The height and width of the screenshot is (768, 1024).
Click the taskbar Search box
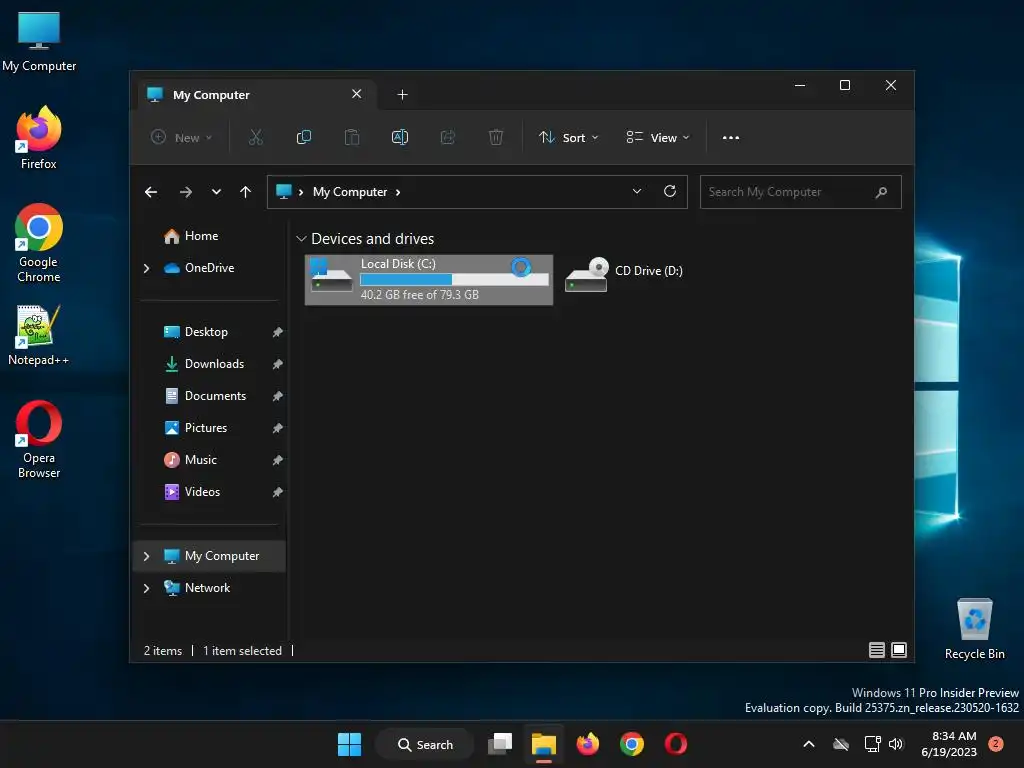coord(425,744)
